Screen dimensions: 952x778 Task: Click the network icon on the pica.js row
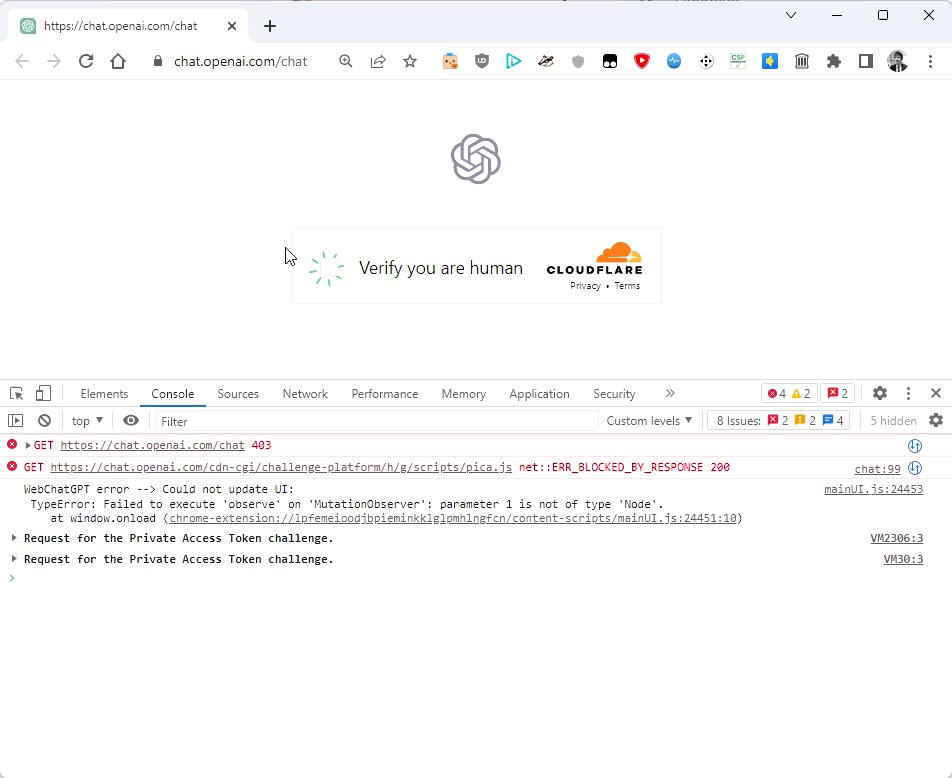[x=915, y=468]
